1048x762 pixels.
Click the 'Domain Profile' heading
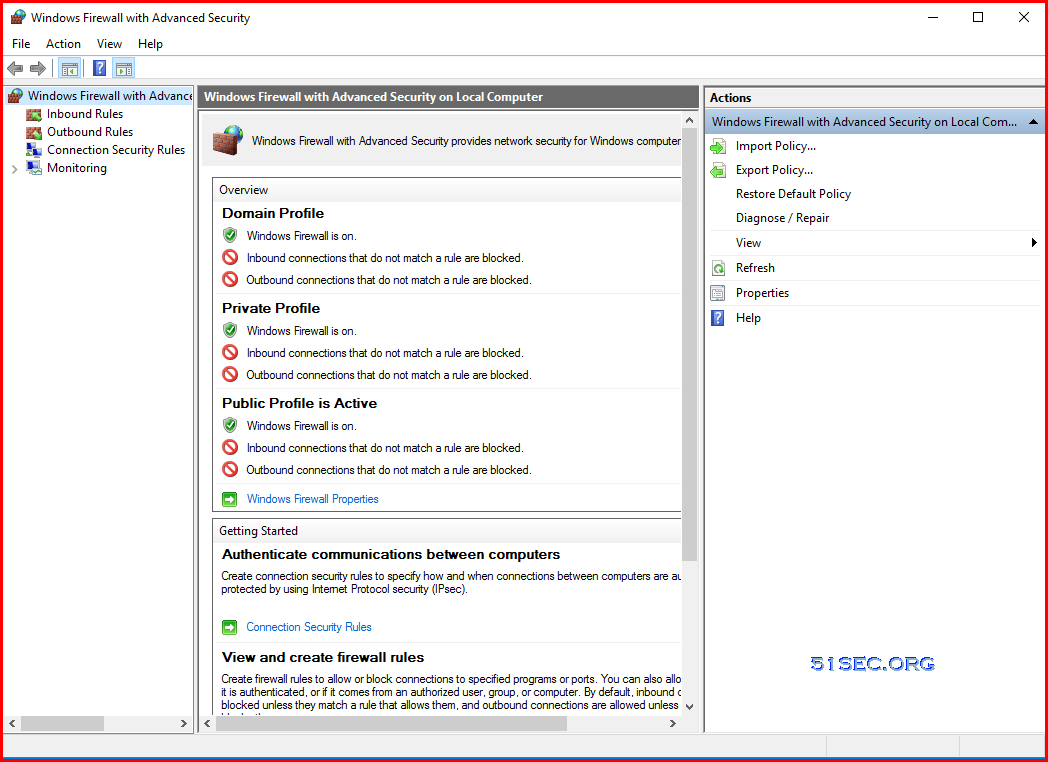pos(273,213)
